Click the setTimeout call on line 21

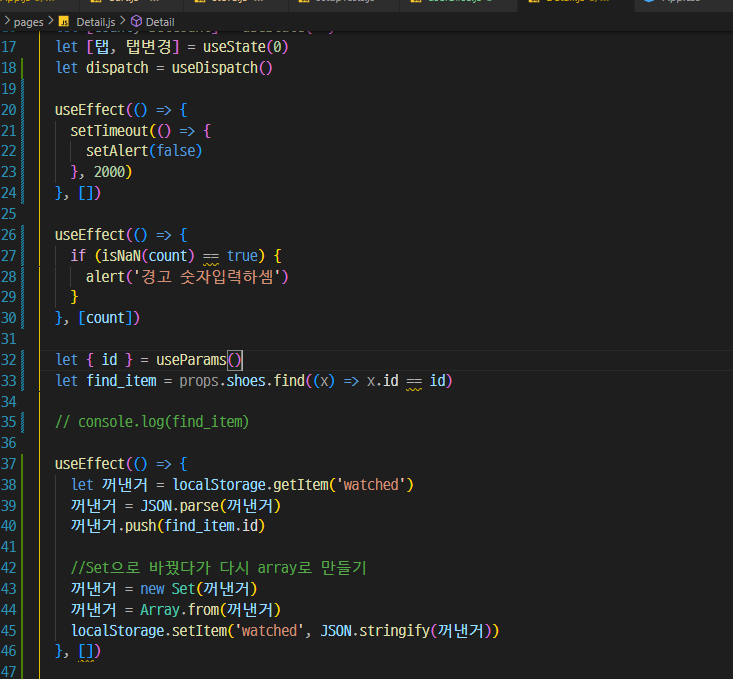(x=109, y=131)
